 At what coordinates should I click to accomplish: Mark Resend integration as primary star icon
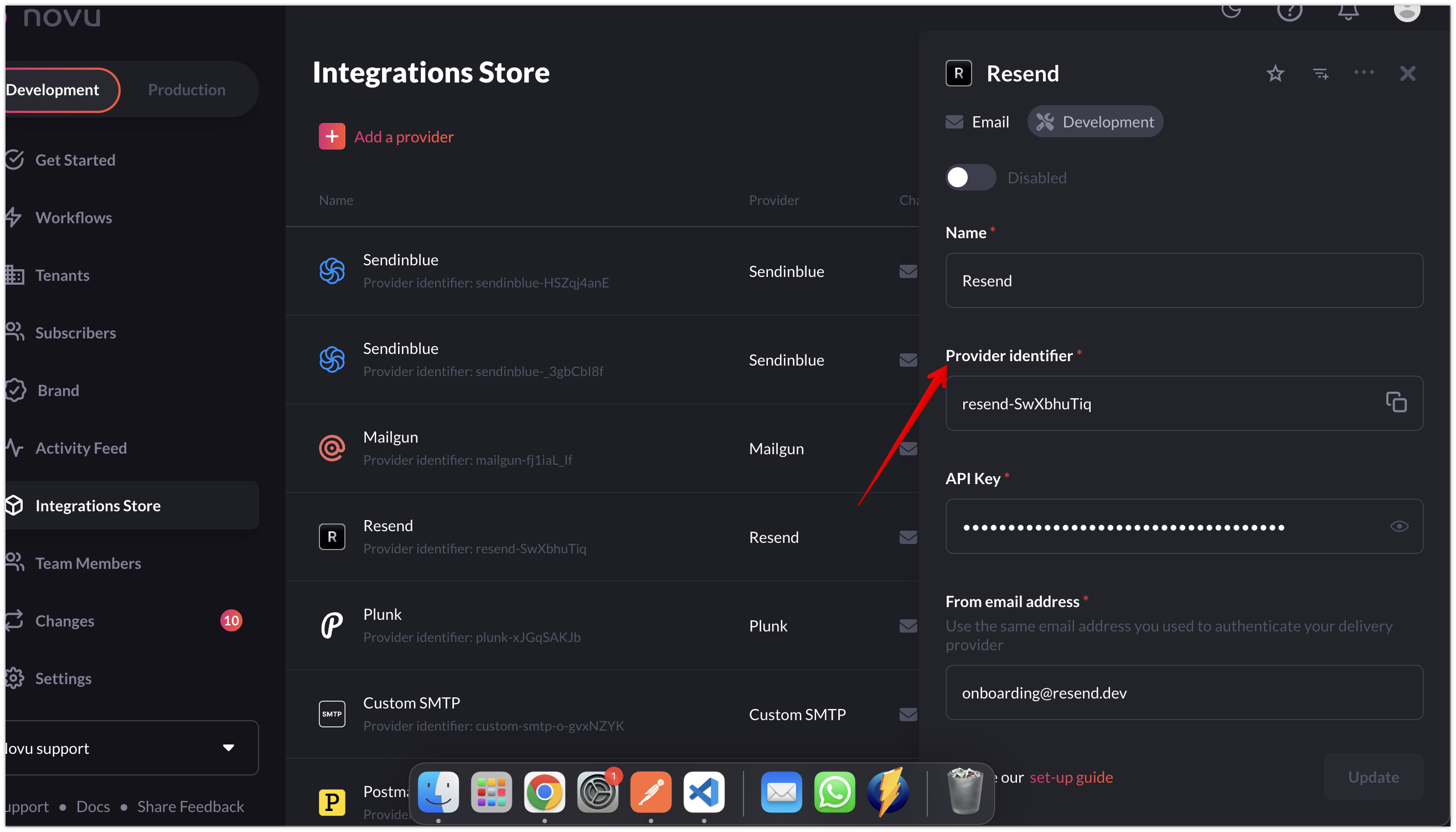[x=1275, y=73]
